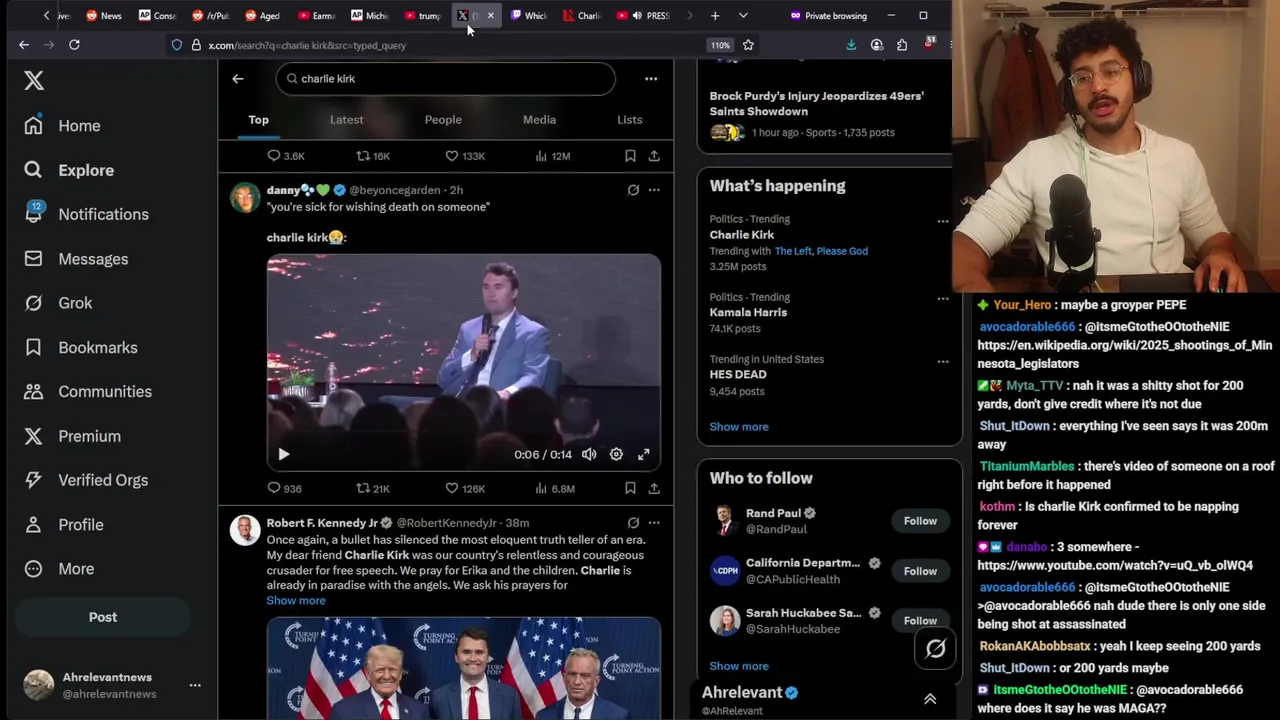Repost danny's post with 21K reposts
This screenshot has width=1280, height=720.
373,489
